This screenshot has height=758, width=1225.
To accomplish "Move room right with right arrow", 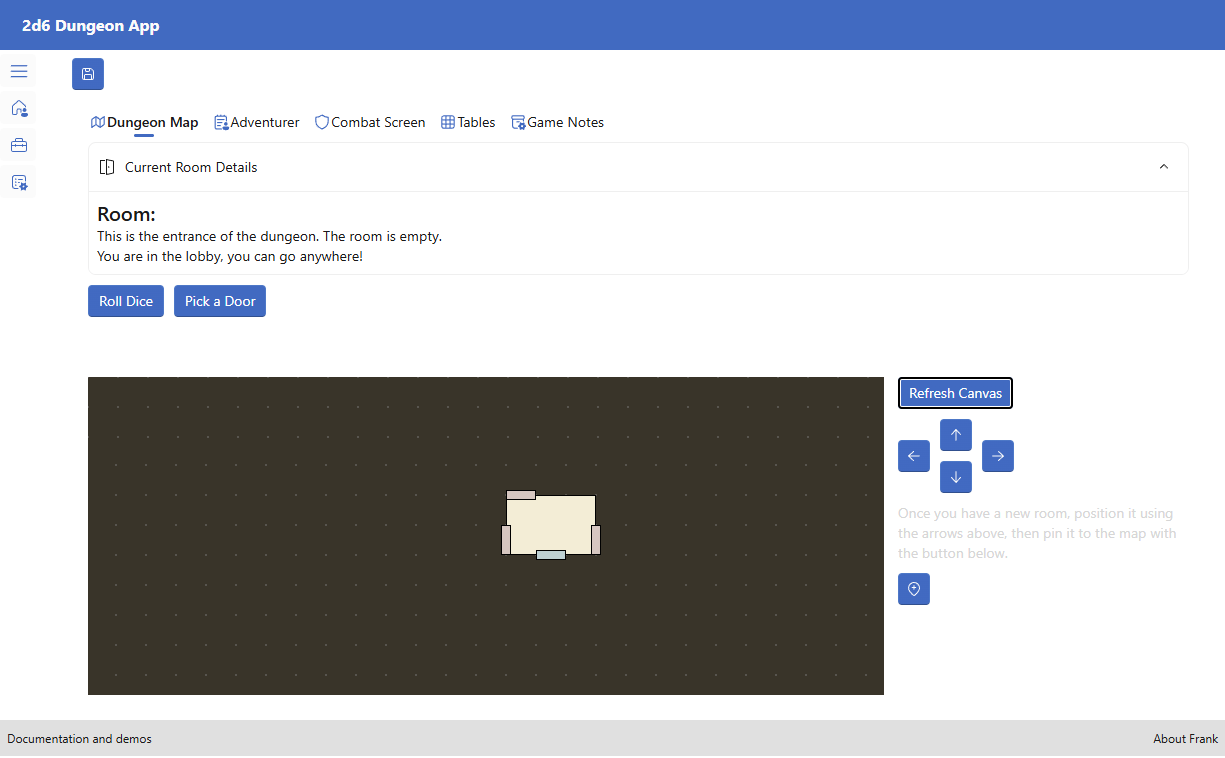I will point(998,456).
